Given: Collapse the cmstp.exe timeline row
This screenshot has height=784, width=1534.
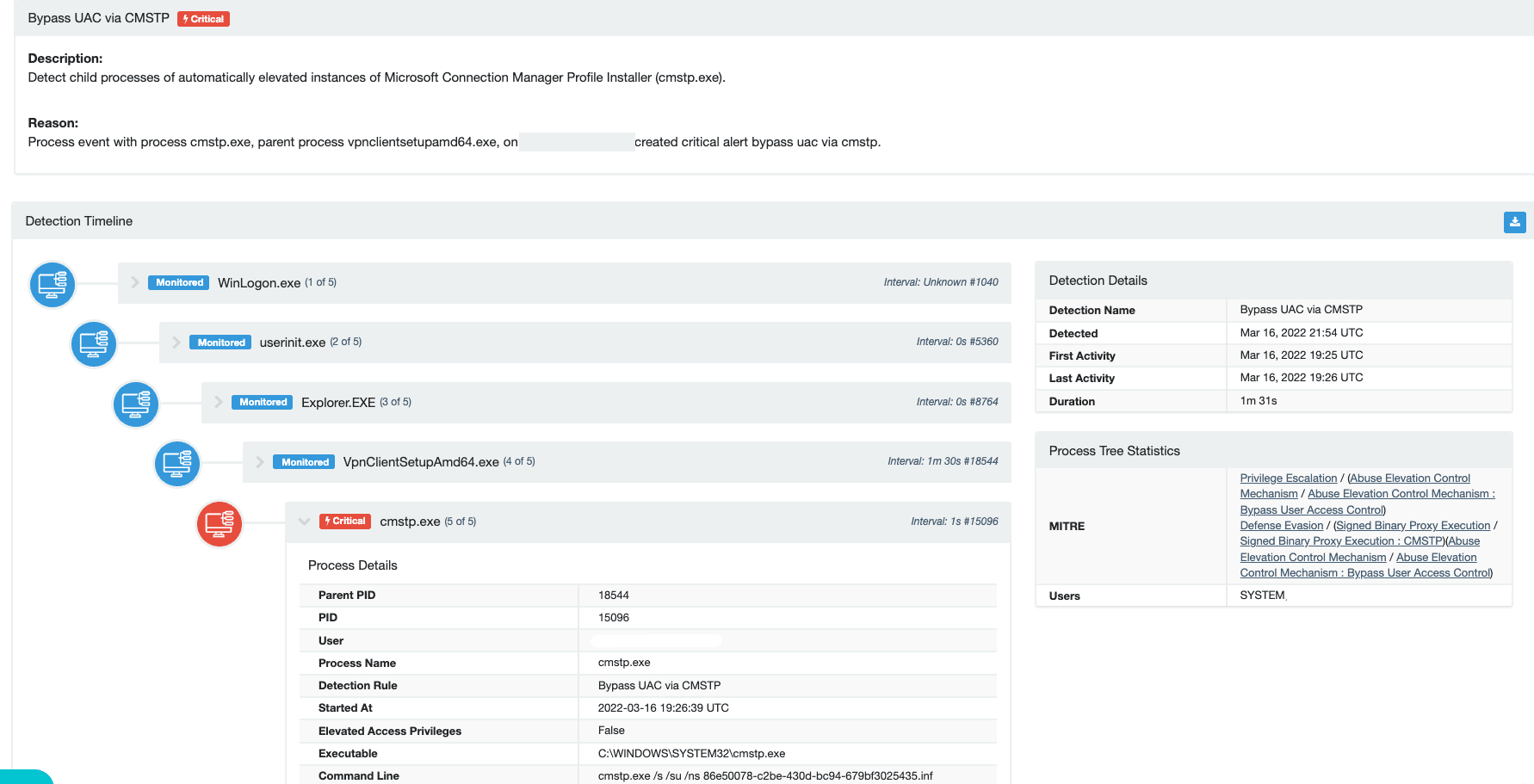Looking at the screenshot, I should pos(304,522).
